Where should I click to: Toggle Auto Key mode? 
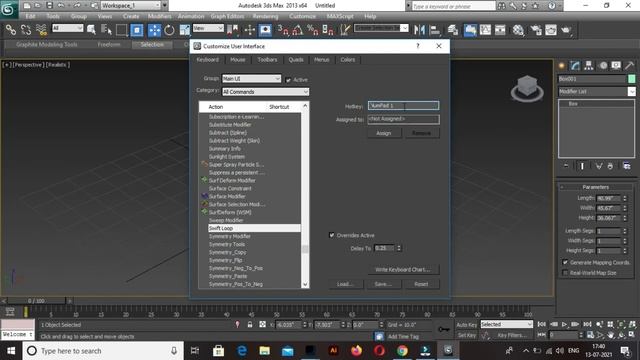[467, 324]
